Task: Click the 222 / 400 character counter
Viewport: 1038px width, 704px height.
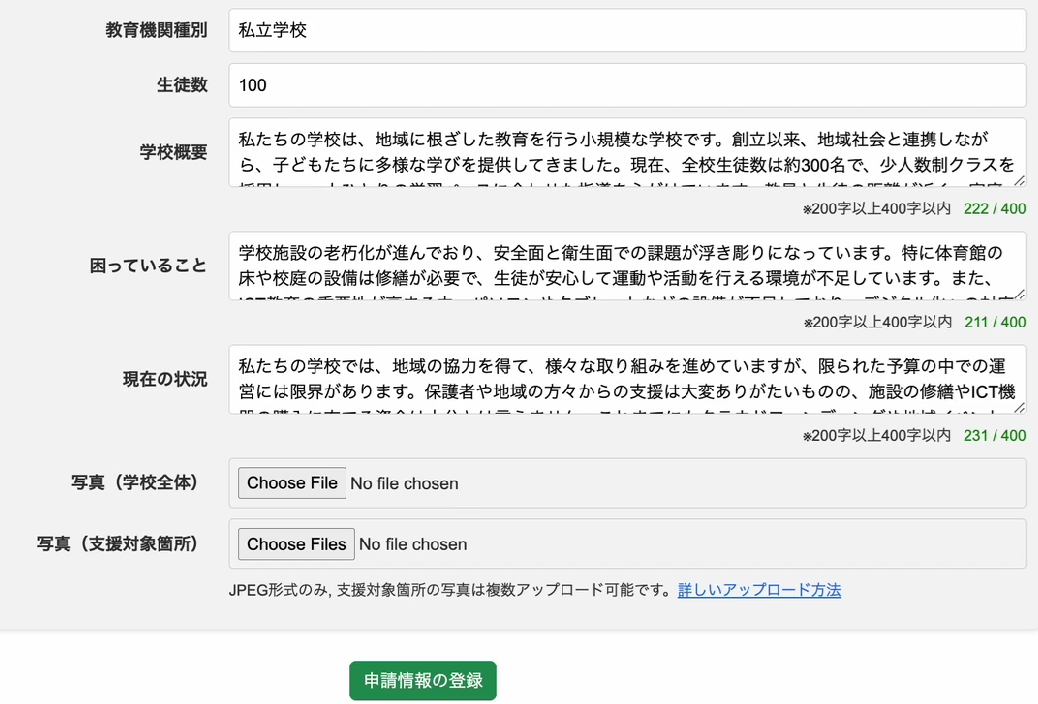Action: tap(995, 208)
